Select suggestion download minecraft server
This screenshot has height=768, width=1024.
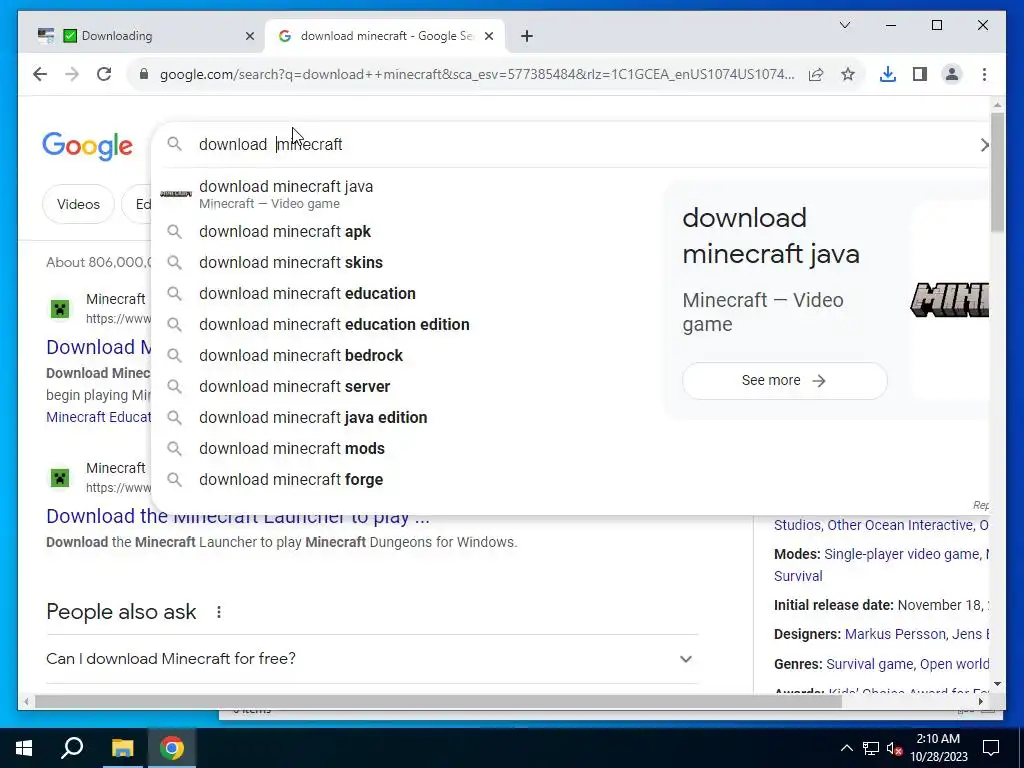coord(405,387)
